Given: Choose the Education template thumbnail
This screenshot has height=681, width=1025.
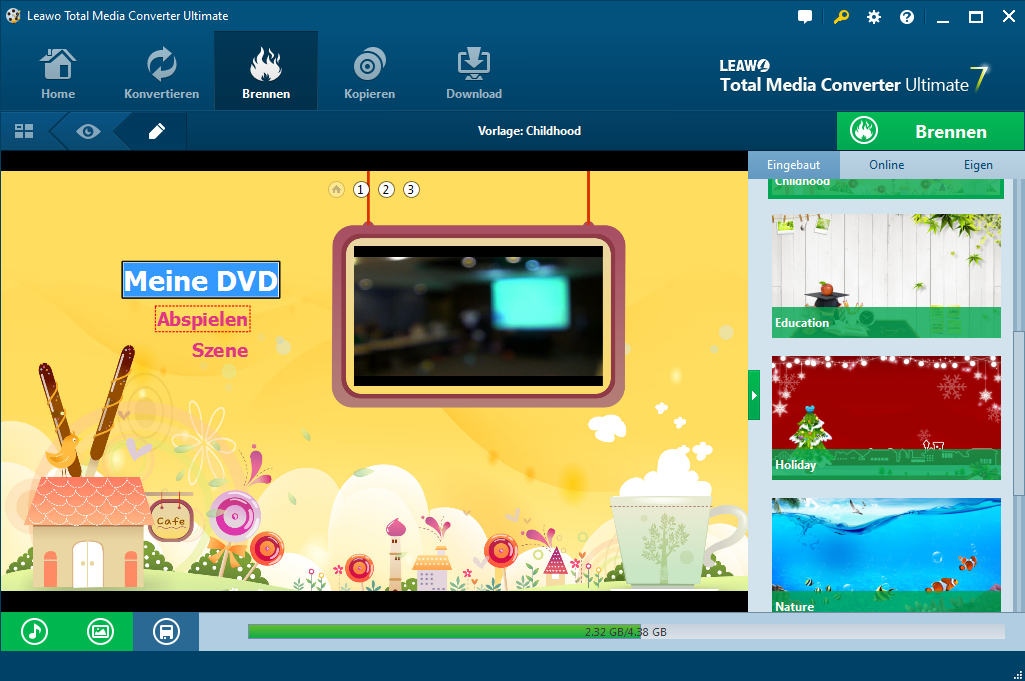Looking at the screenshot, I should click(x=886, y=276).
